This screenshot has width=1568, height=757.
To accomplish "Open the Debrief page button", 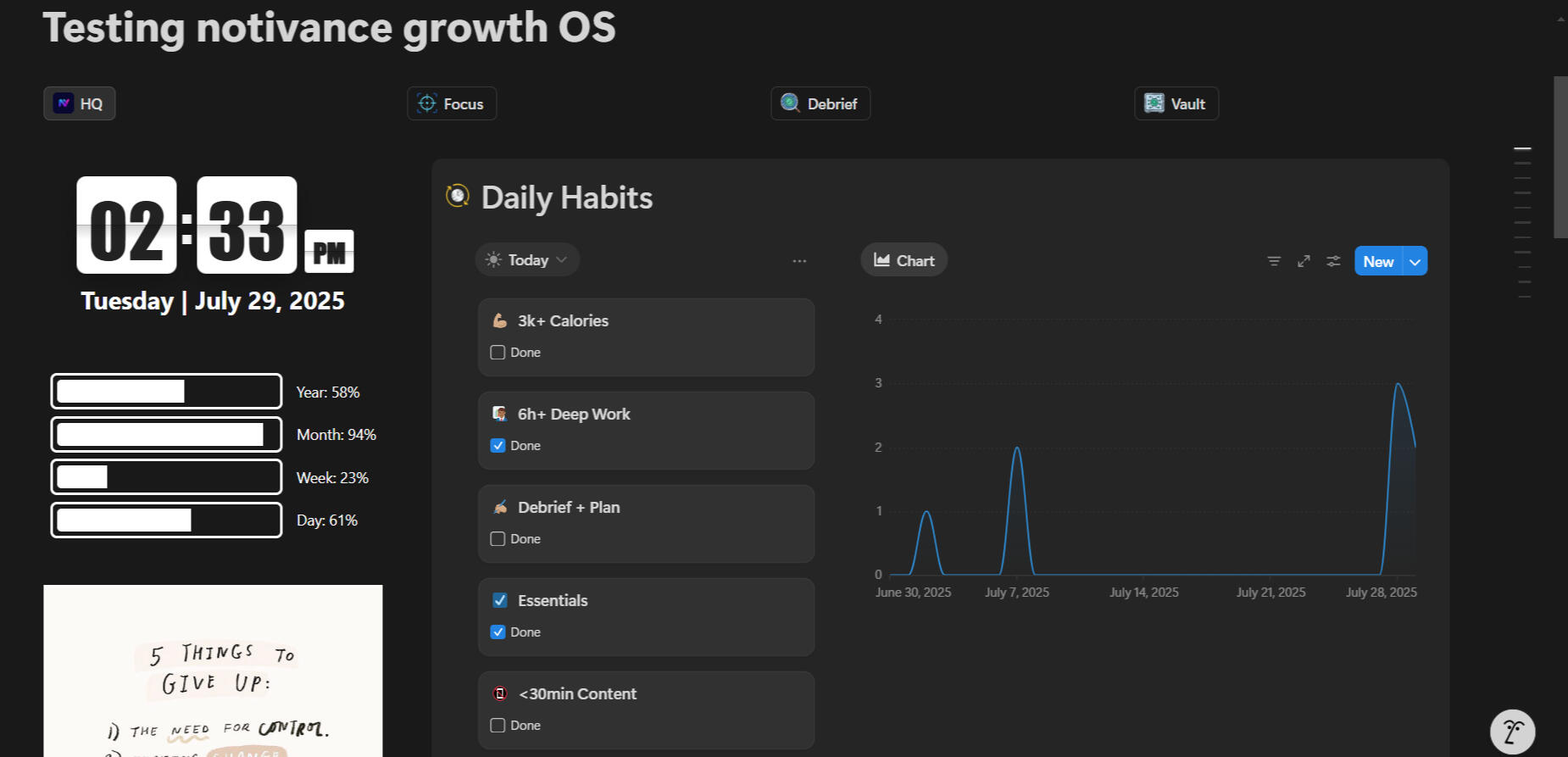I will coord(820,103).
